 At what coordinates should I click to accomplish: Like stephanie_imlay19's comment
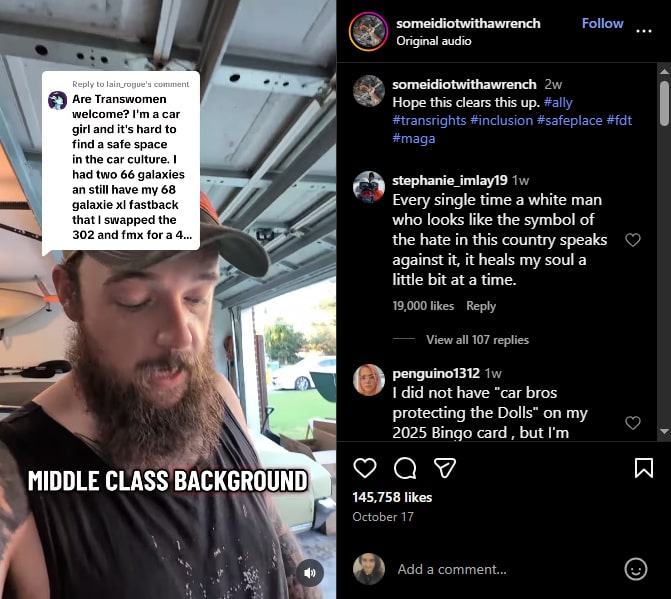(632, 240)
